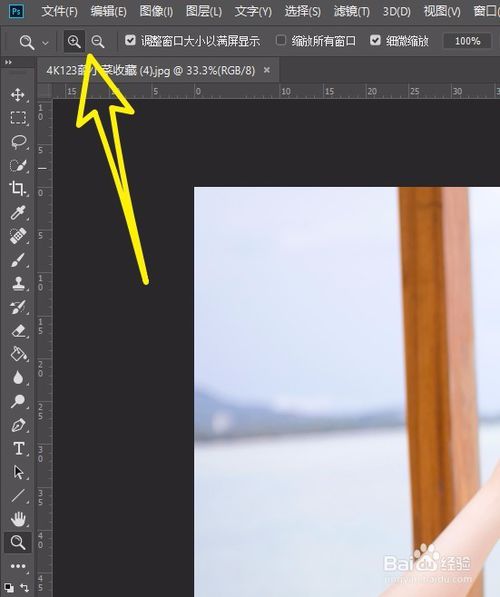Select the Pen tool
The height and width of the screenshot is (597, 500).
(18, 425)
